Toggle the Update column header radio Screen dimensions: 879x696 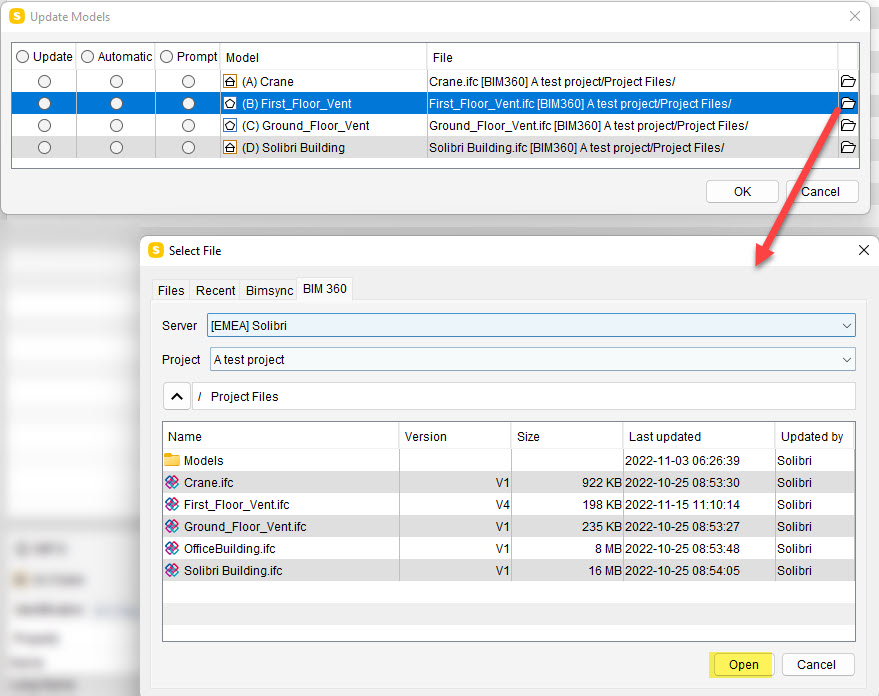24,57
